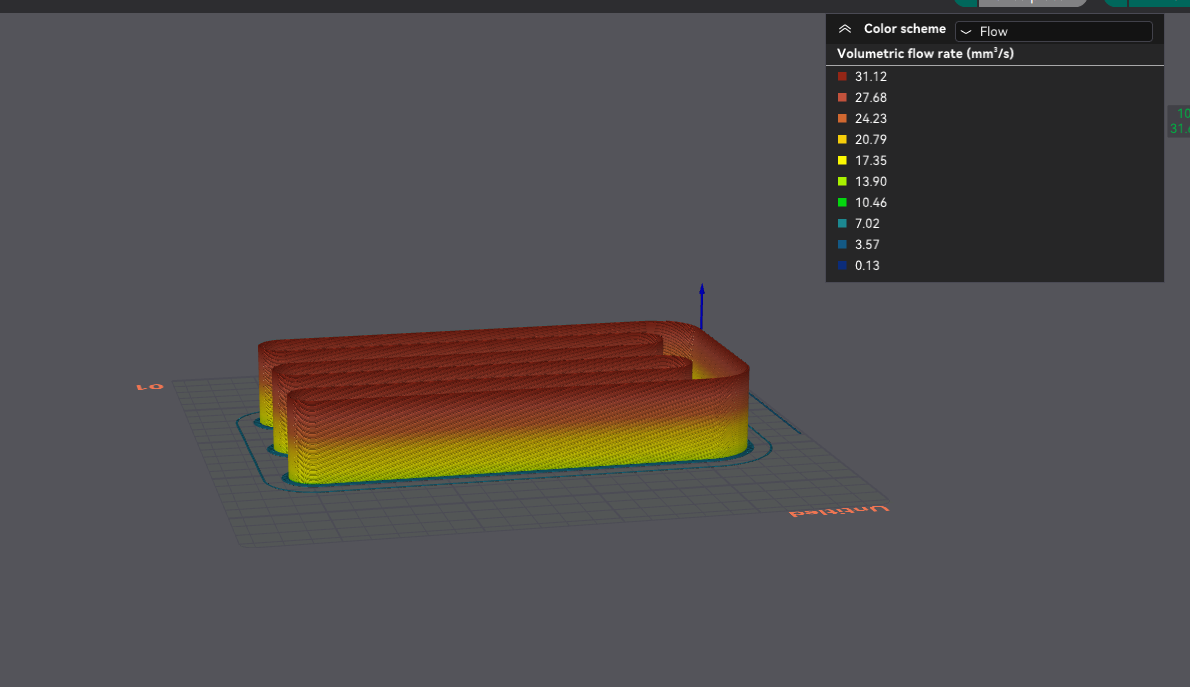Click the Color scheme label

[905, 29]
